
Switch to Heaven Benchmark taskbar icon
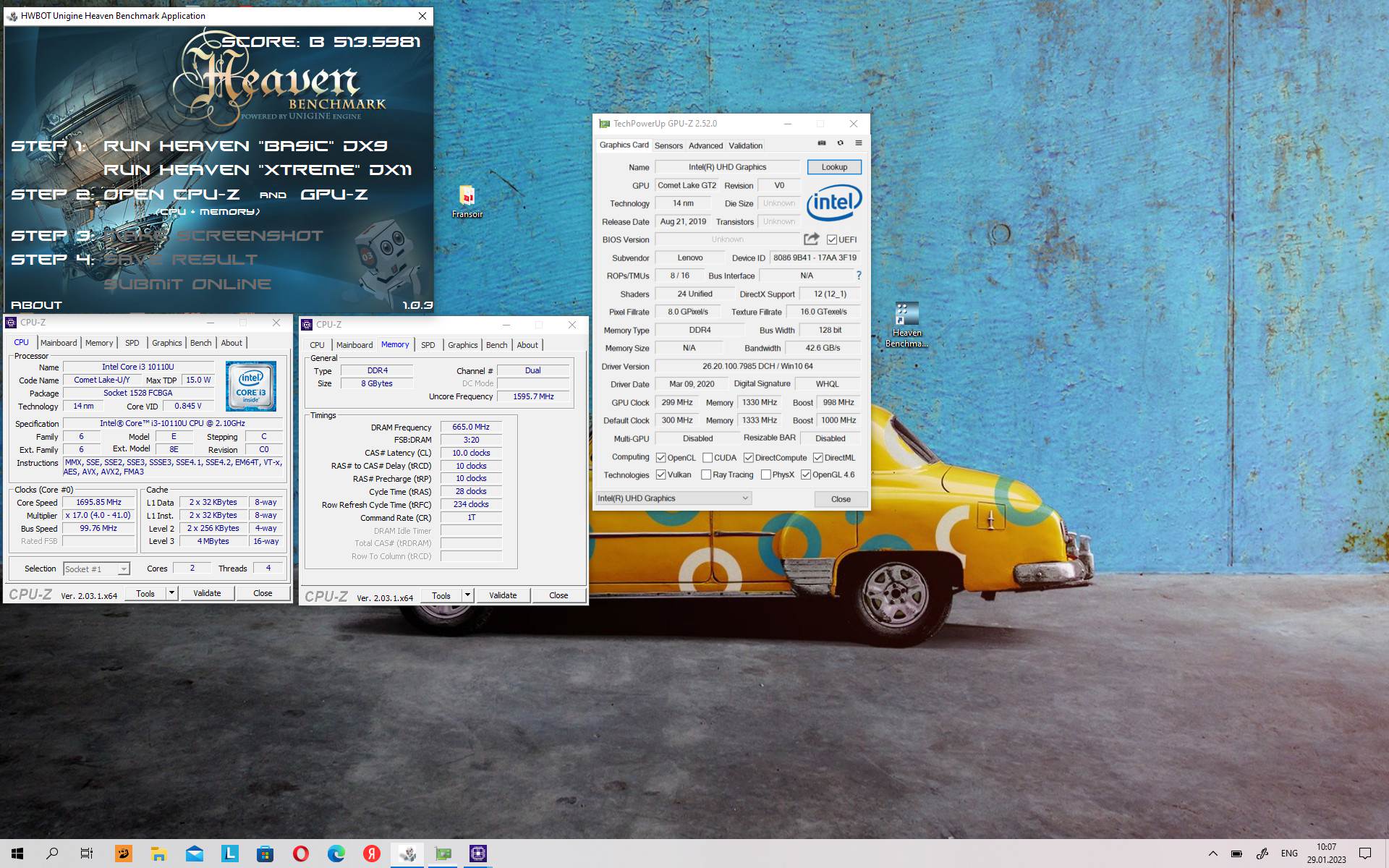[408, 854]
